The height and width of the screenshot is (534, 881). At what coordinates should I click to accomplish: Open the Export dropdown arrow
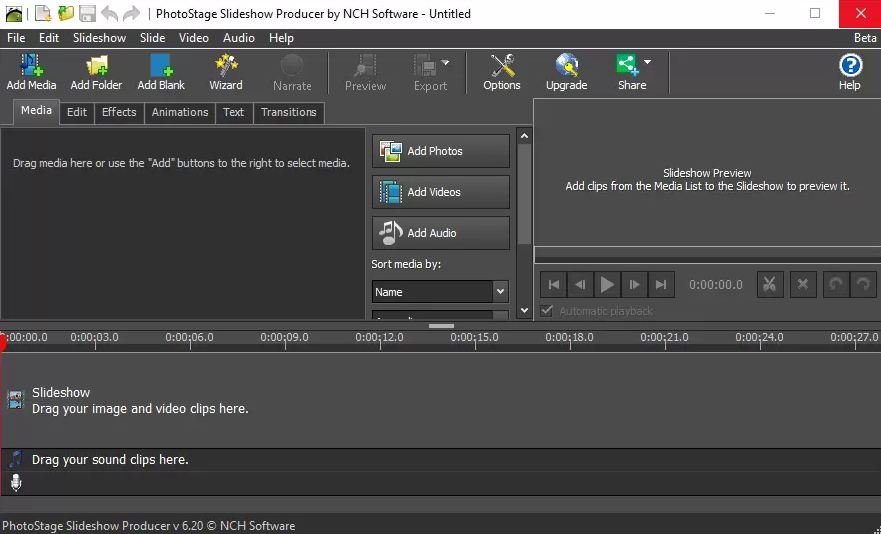pos(446,62)
